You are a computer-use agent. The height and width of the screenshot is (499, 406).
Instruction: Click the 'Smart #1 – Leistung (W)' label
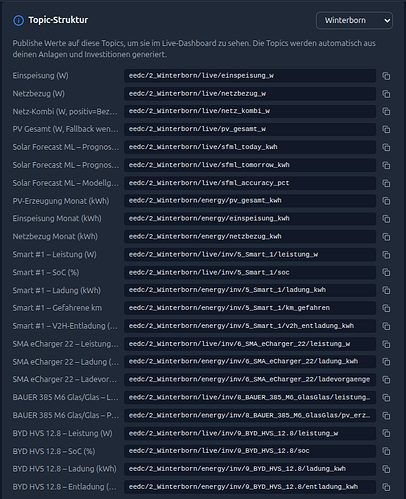coord(55,255)
